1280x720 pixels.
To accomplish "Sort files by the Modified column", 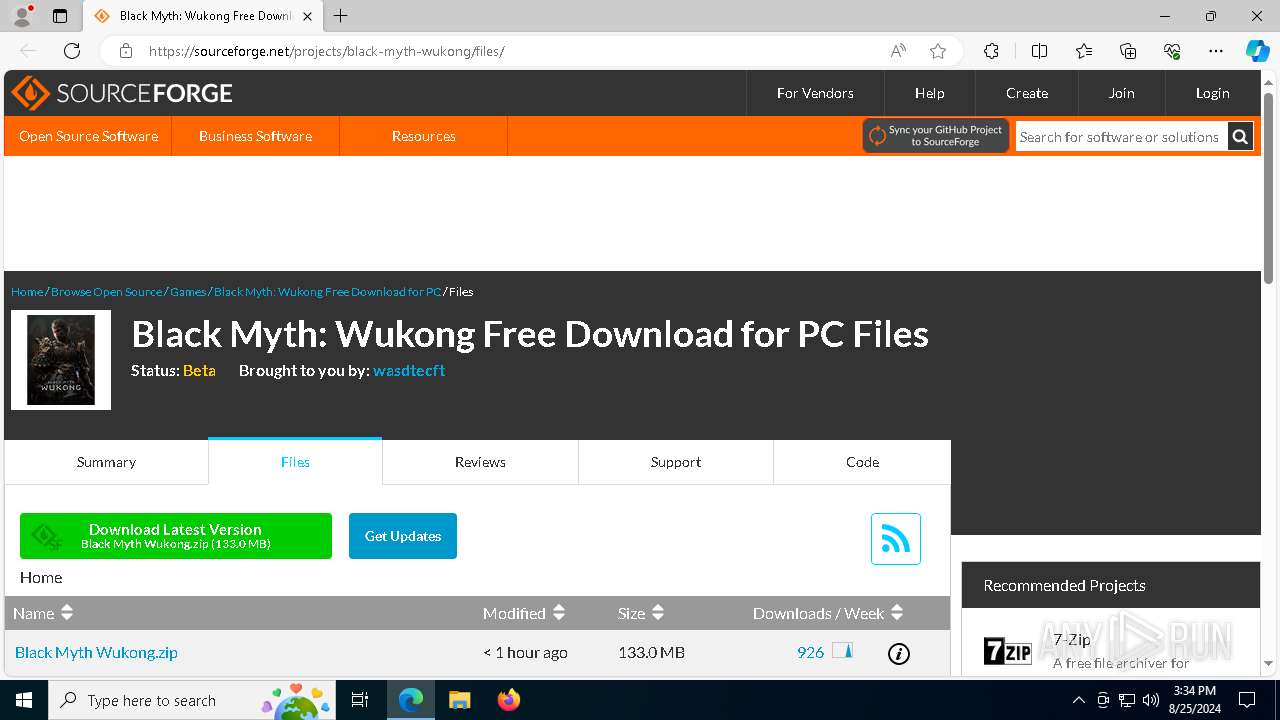I will (524, 613).
